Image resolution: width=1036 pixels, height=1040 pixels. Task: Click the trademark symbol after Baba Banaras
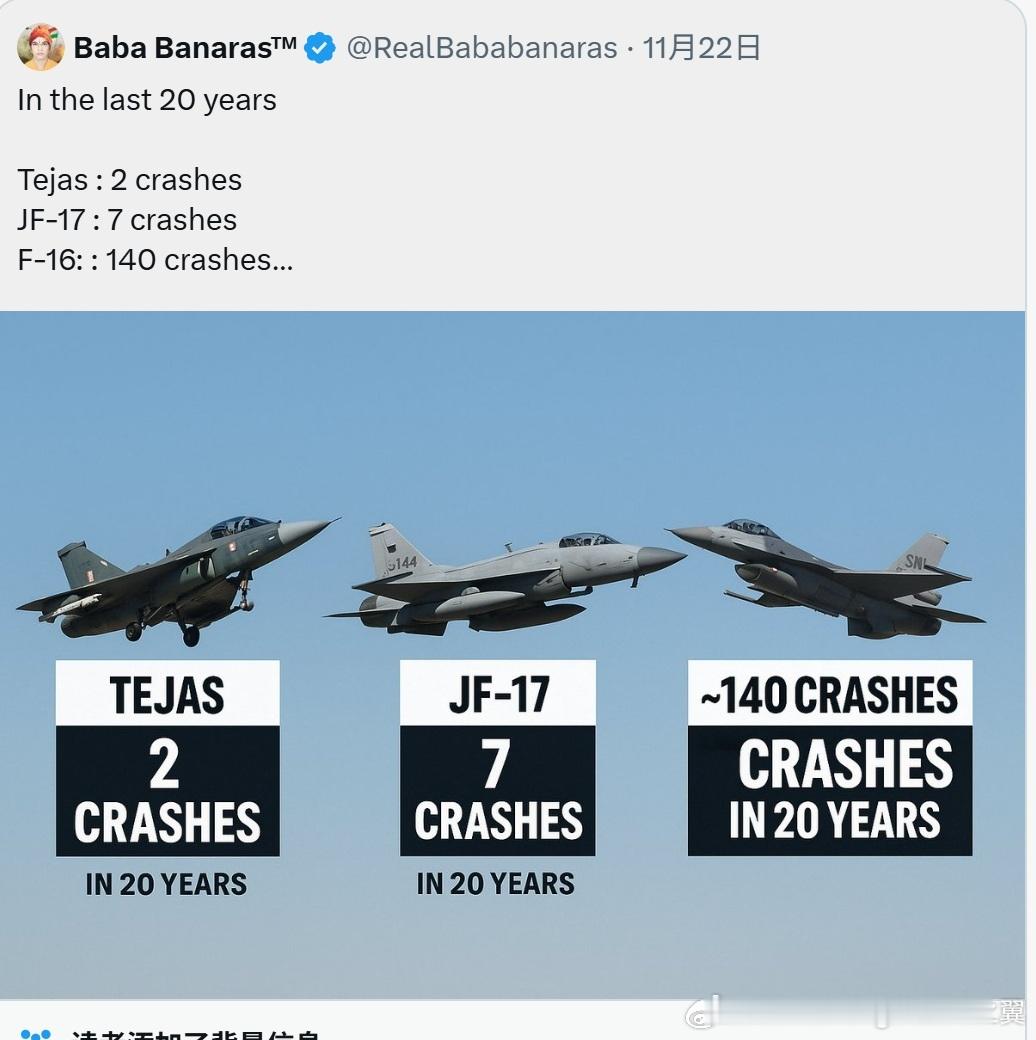(284, 42)
